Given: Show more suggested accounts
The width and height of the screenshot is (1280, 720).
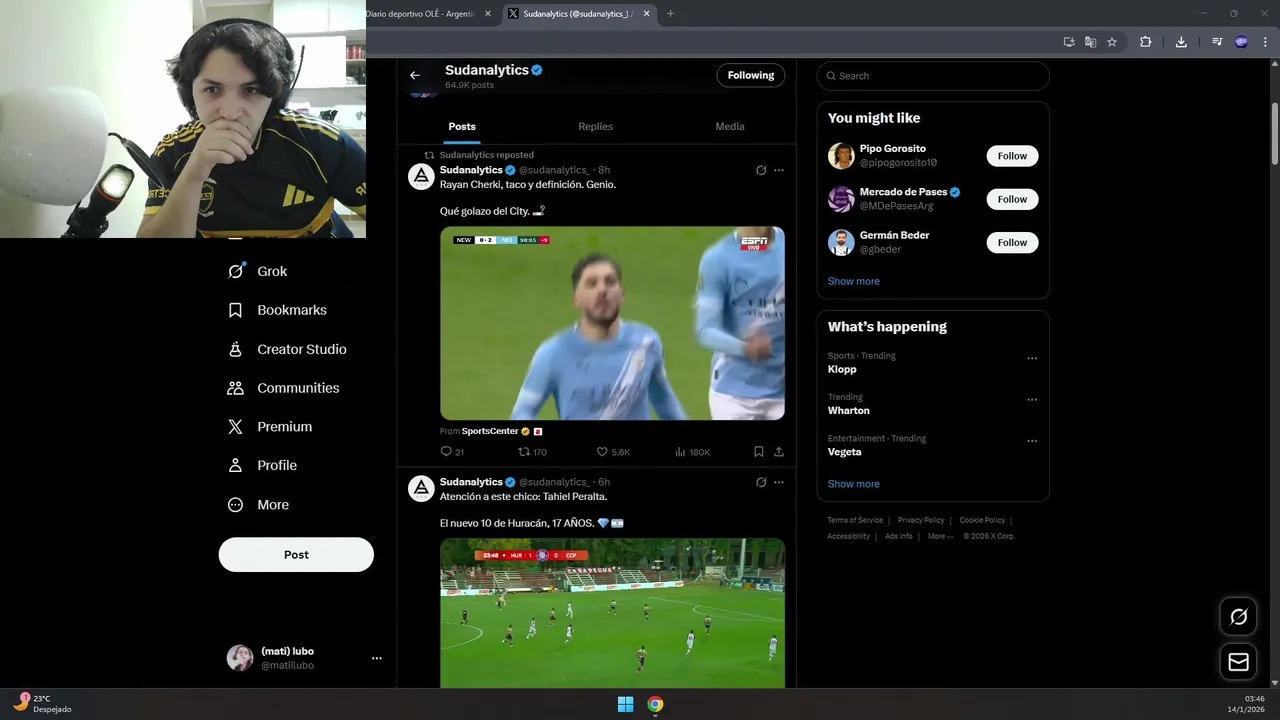Looking at the screenshot, I should pyautogui.click(x=853, y=281).
